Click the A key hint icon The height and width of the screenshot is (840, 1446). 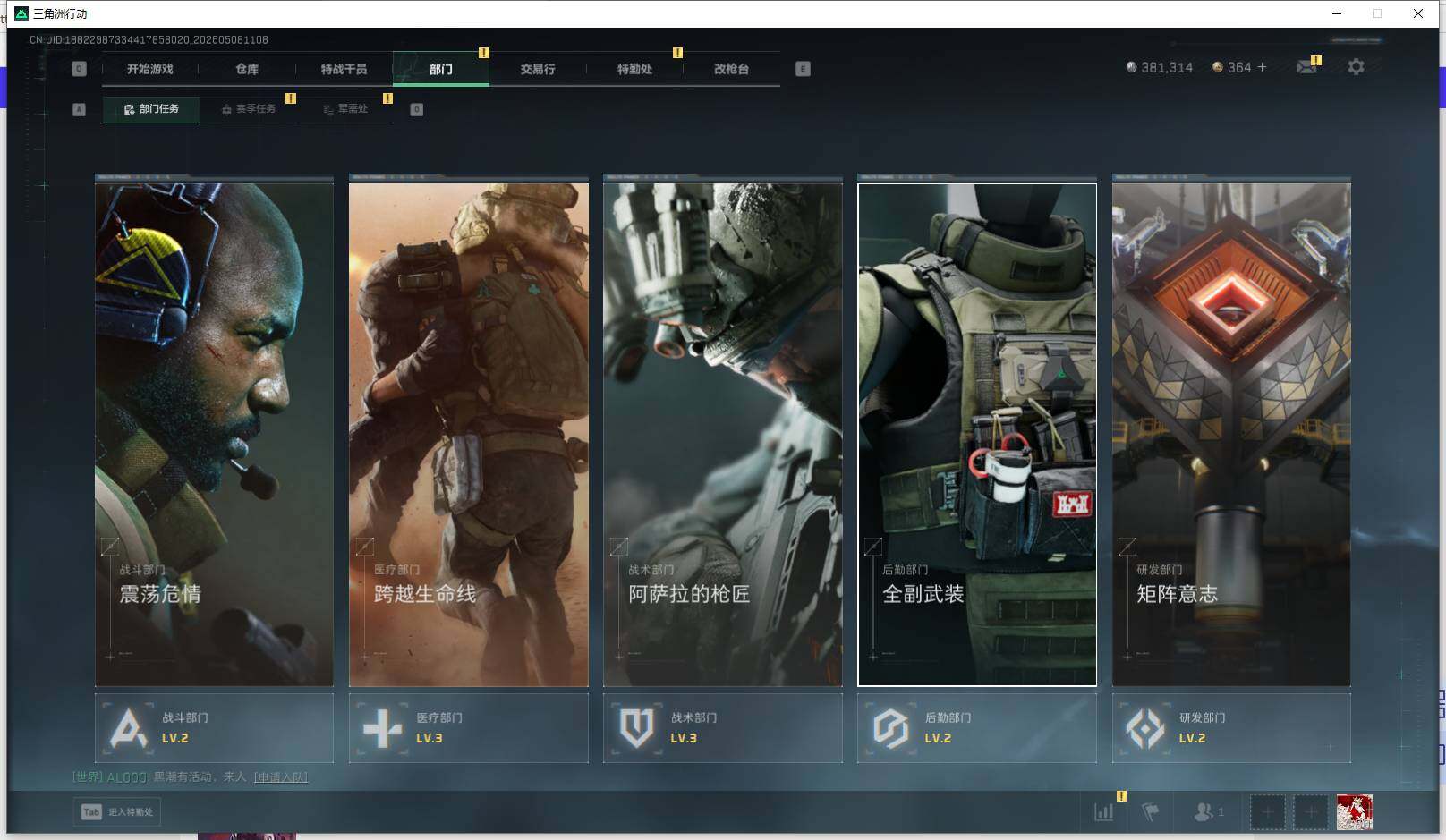79,109
